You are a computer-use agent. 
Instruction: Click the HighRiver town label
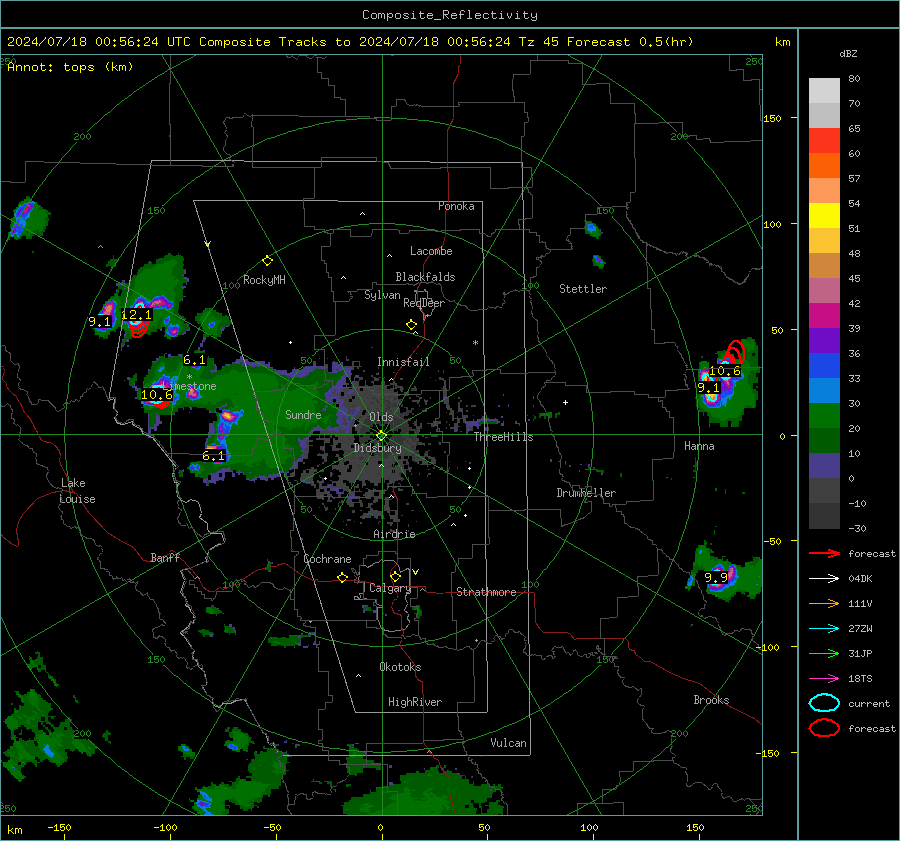point(415,702)
